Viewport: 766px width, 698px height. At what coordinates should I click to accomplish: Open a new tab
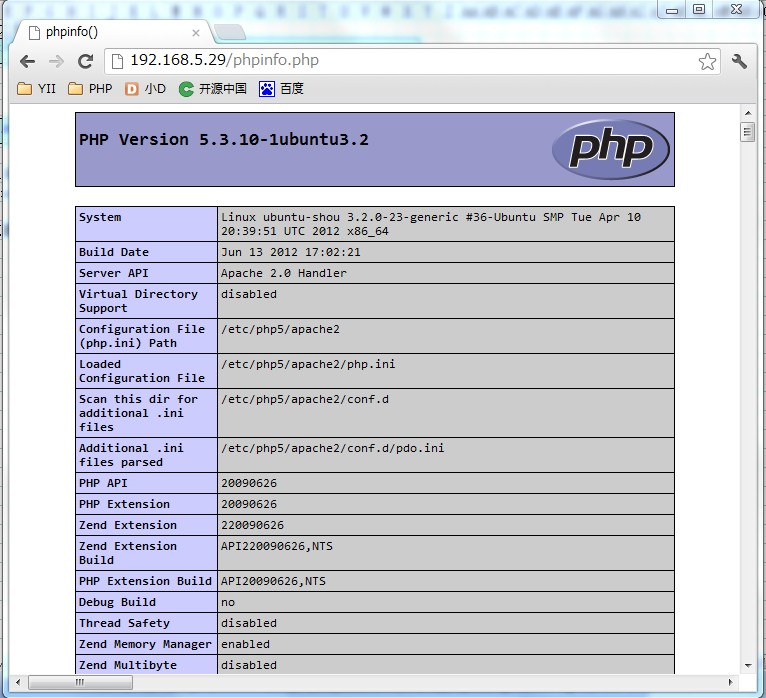[230, 32]
